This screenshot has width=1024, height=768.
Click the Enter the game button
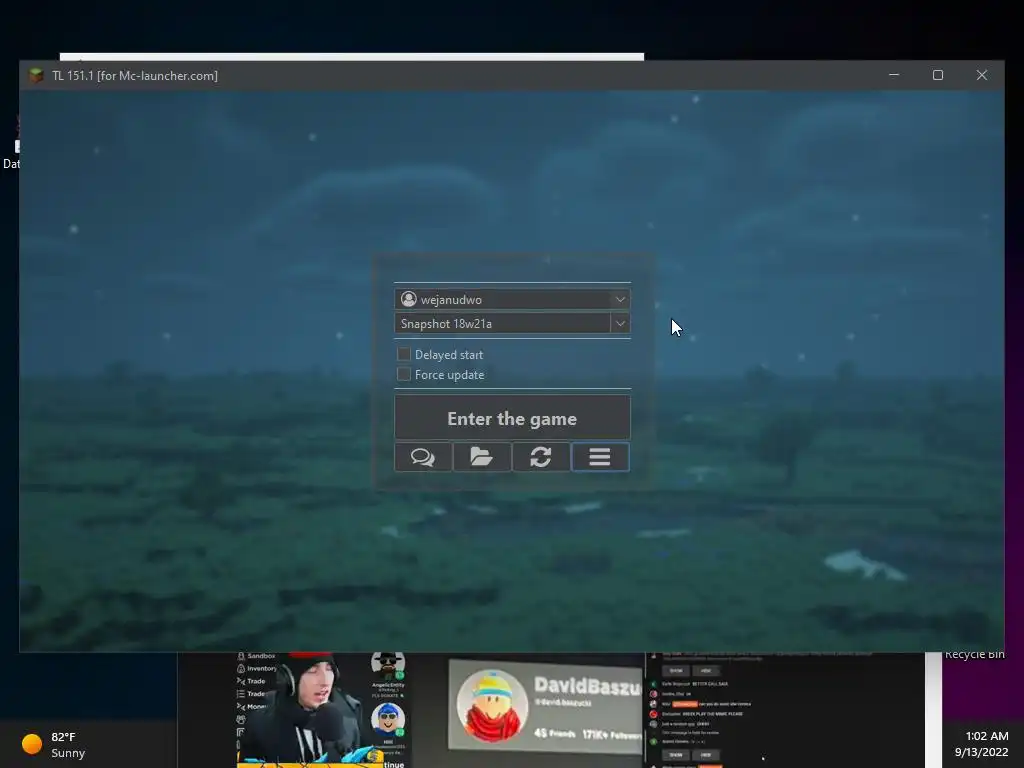pos(513,418)
